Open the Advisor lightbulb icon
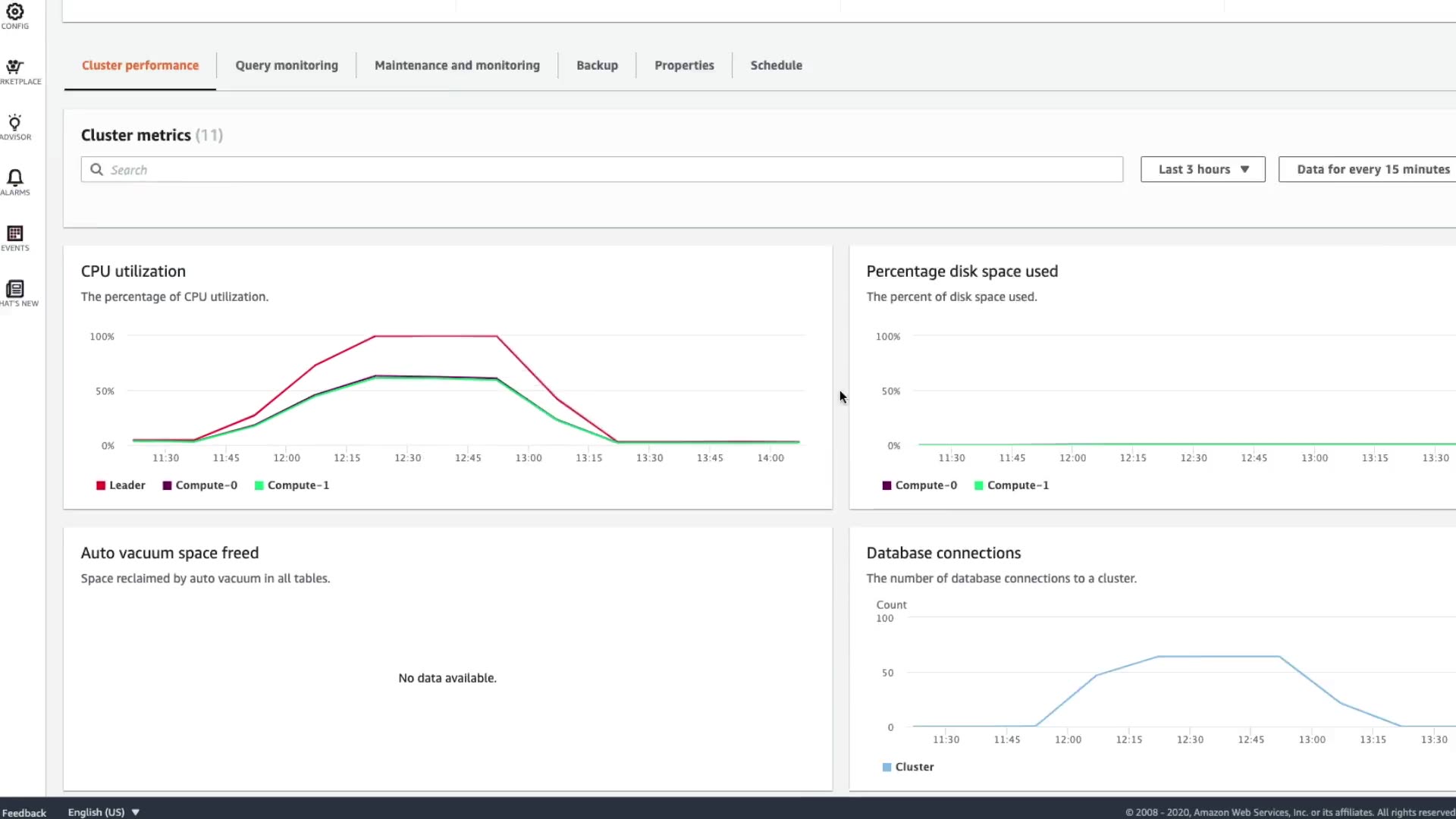 click(14, 123)
